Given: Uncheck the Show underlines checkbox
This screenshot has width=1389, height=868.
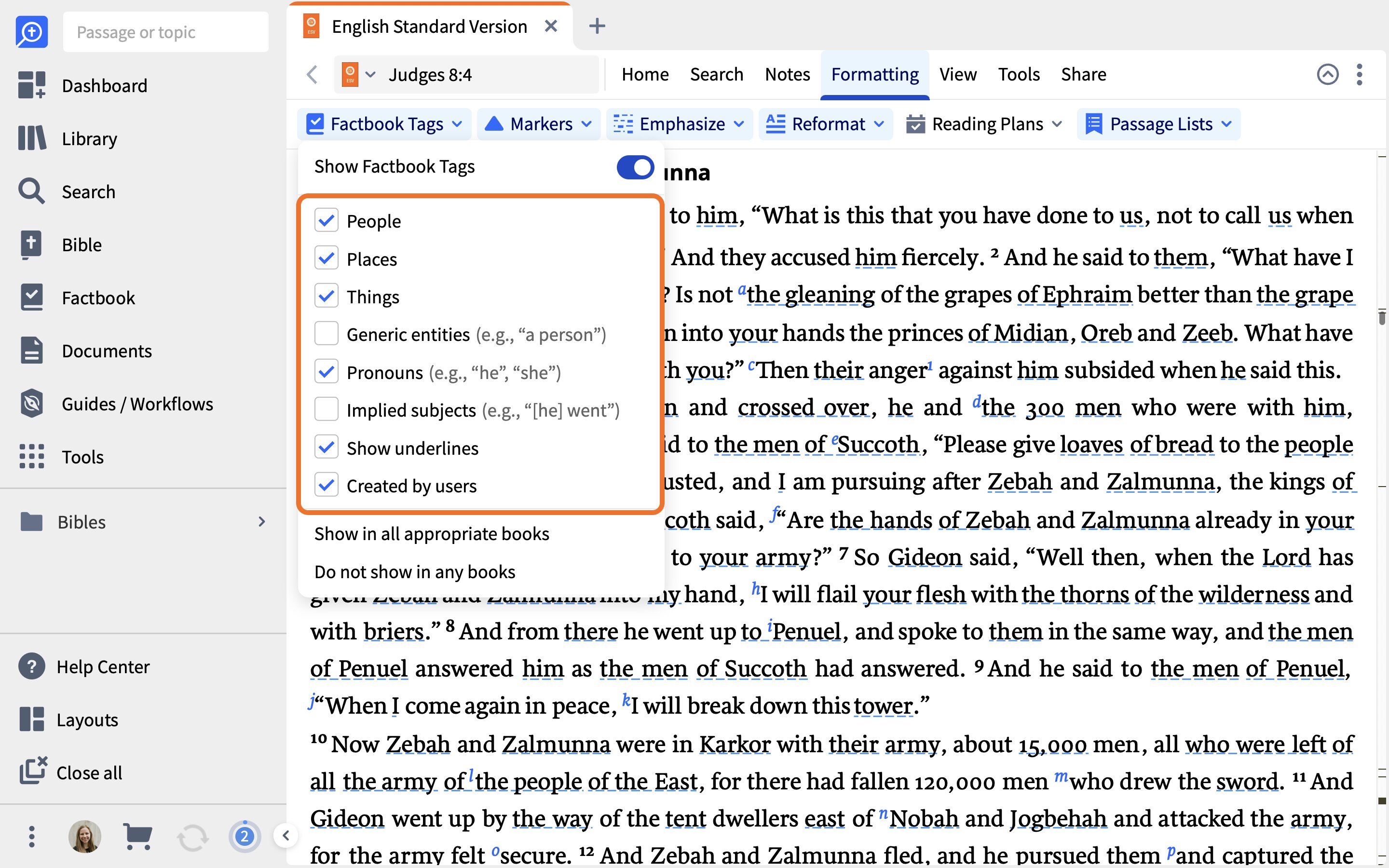Looking at the screenshot, I should [326, 447].
